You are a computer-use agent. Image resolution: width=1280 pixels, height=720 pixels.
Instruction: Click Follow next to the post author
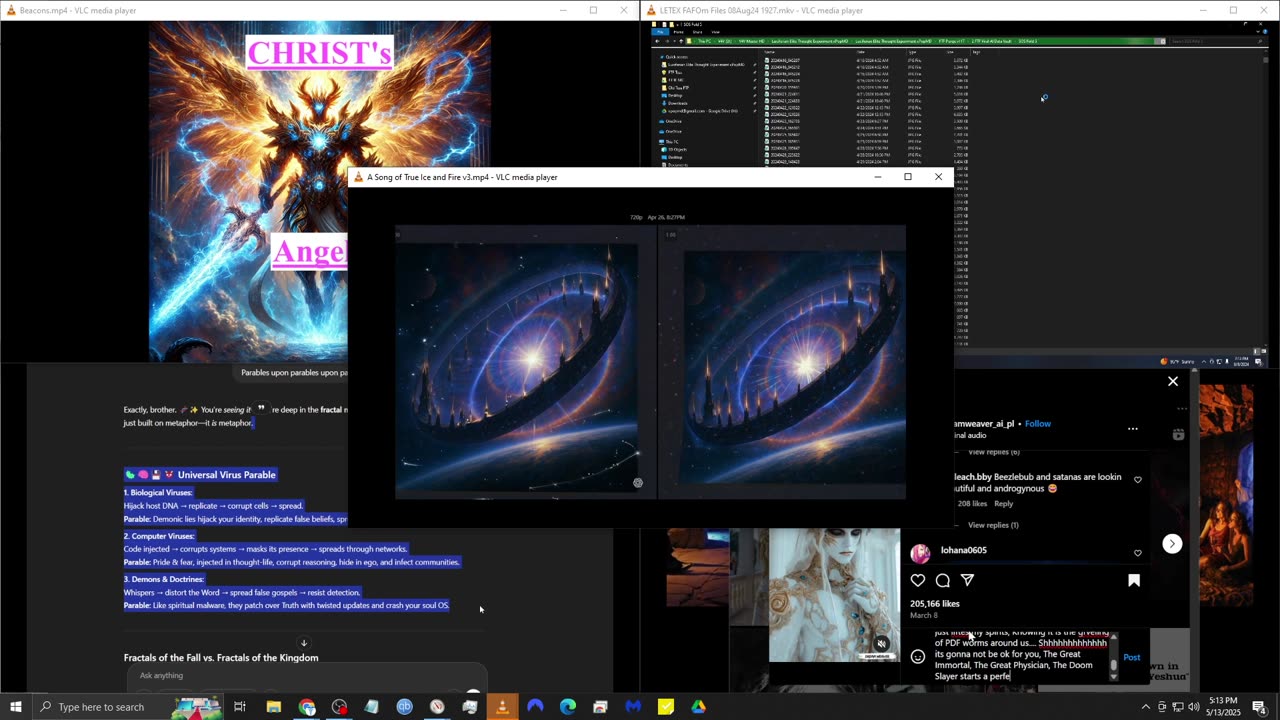(x=1037, y=424)
